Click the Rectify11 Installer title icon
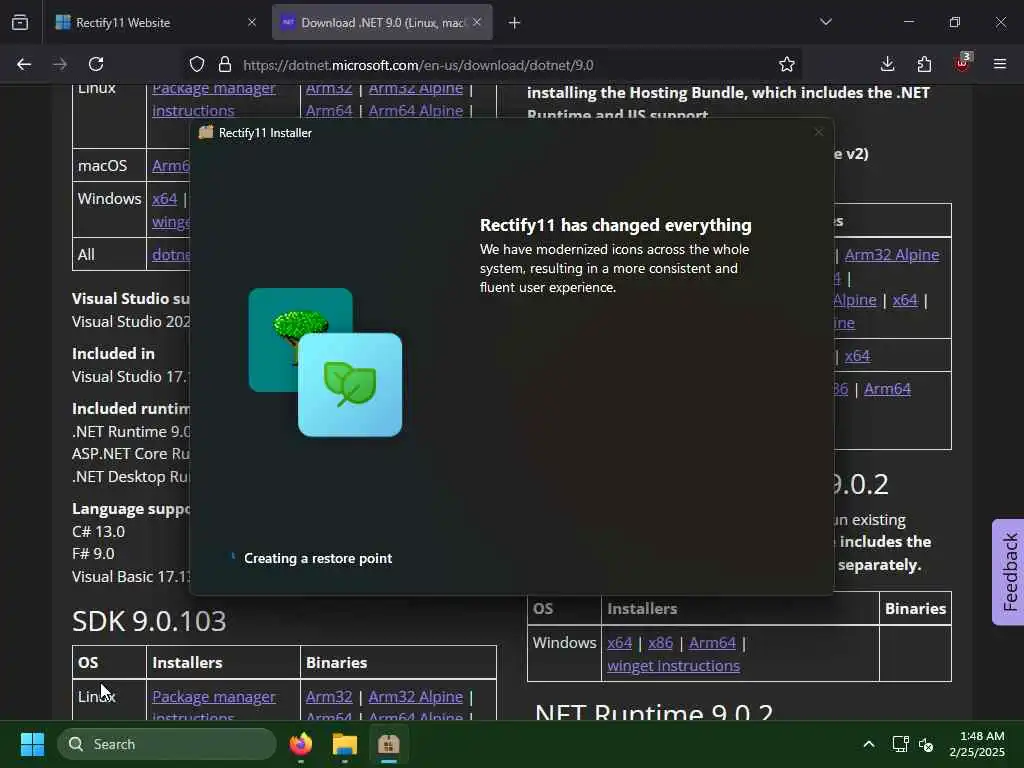1024x768 pixels. click(x=206, y=133)
